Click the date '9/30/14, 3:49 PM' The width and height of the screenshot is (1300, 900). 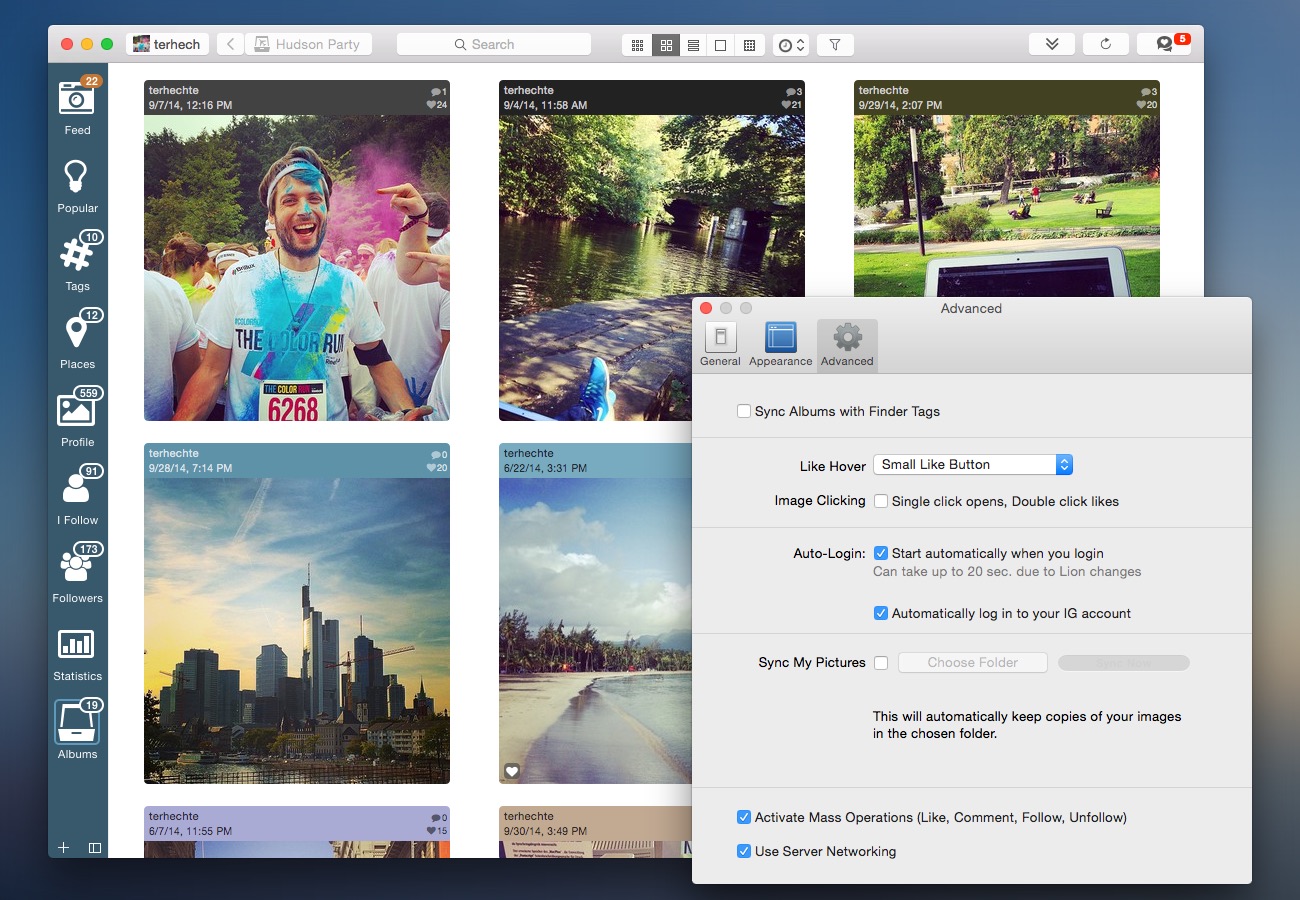pos(545,831)
